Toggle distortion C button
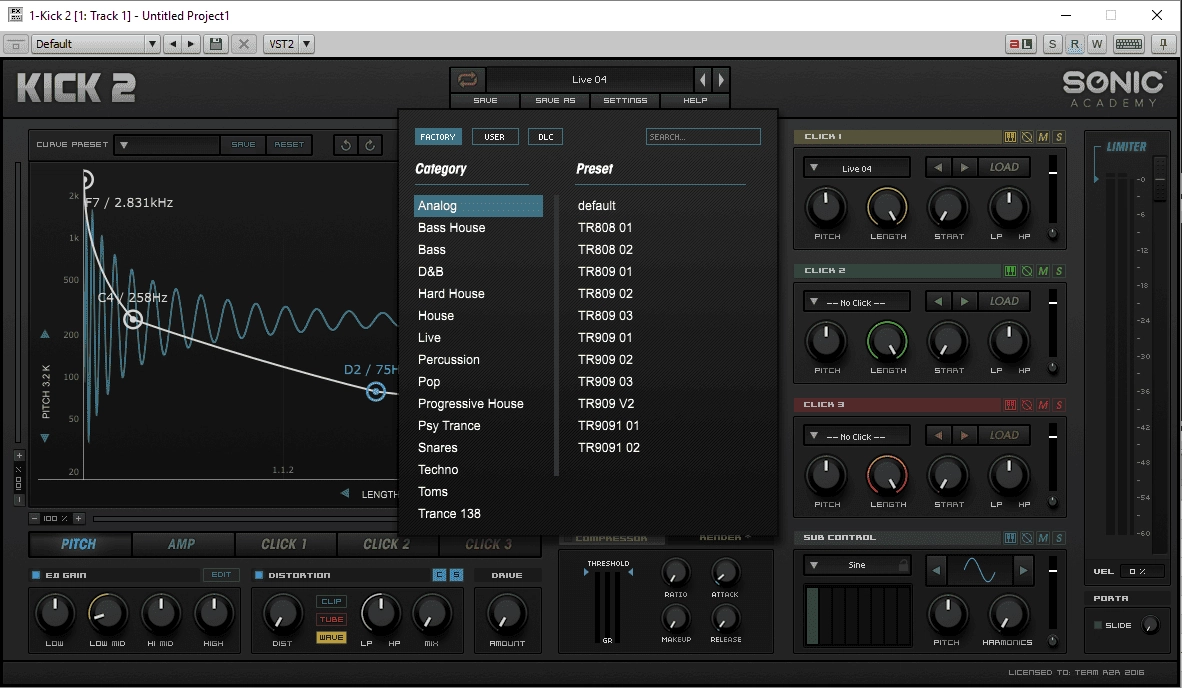 tap(439, 575)
